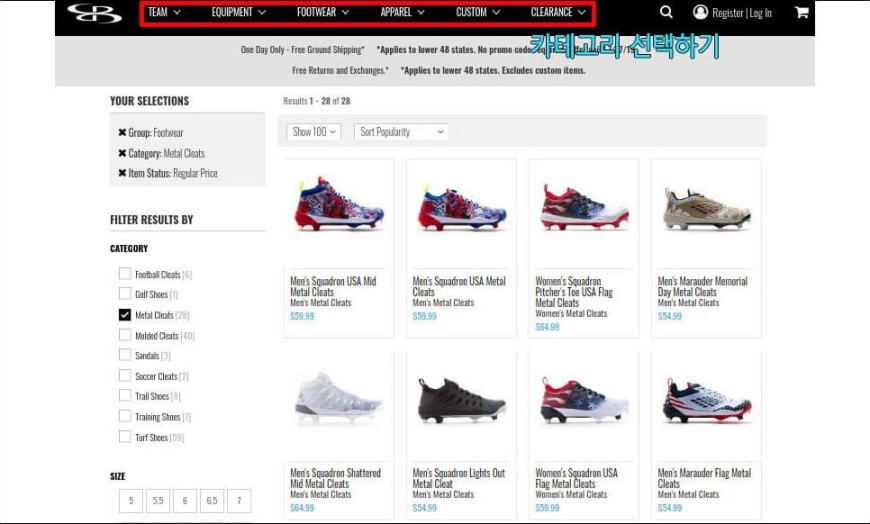The width and height of the screenshot is (870, 524).
Task: Click the $64.99 price of Women's Pitcher's Toe
Action: point(547,327)
